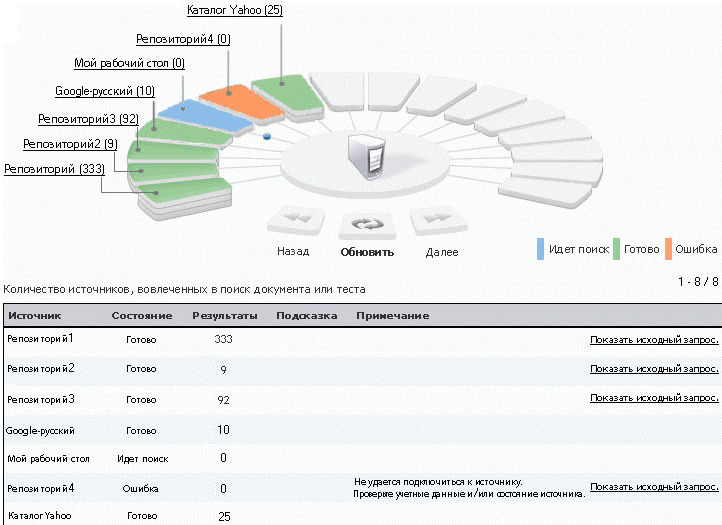The width and height of the screenshot is (722, 525).
Task: Open the Каталог Yahoo (25) label link
Action: coord(235,10)
